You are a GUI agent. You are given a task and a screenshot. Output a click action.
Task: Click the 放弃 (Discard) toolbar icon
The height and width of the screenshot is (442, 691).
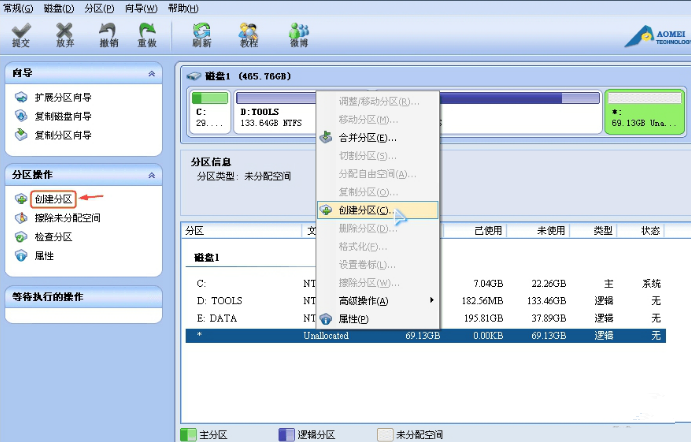[64, 35]
